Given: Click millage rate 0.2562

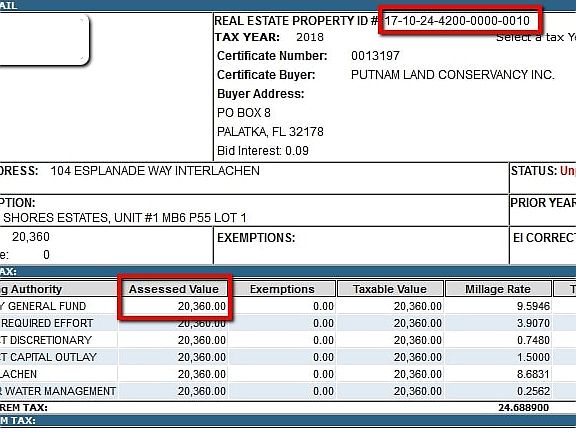Looking at the screenshot, I should [x=533, y=391].
